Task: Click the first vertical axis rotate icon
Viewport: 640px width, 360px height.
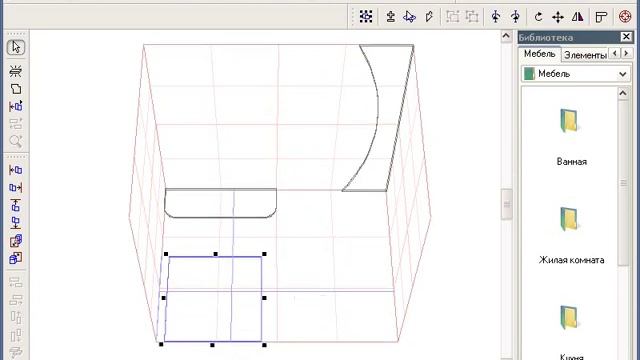Action: [x=496, y=16]
